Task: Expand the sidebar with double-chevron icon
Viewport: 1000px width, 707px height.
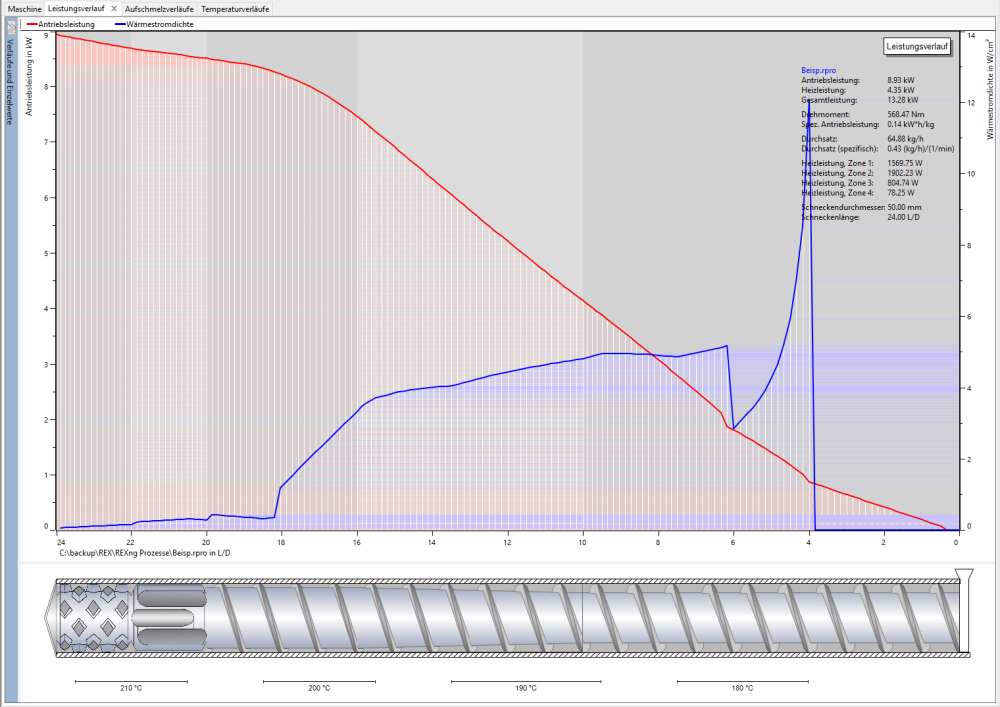Action: point(11,27)
